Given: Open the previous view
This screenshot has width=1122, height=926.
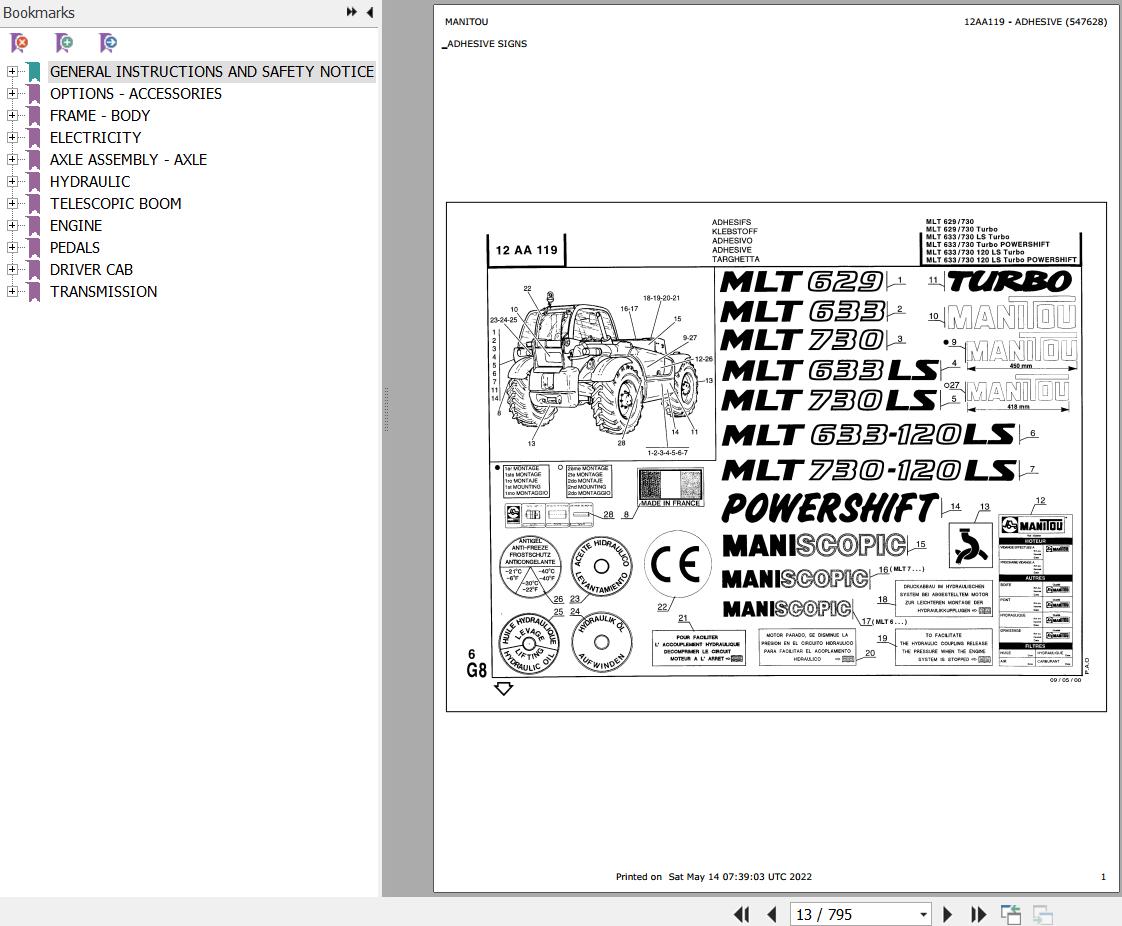Looking at the screenshot, I should click(x=1011, y=914).
